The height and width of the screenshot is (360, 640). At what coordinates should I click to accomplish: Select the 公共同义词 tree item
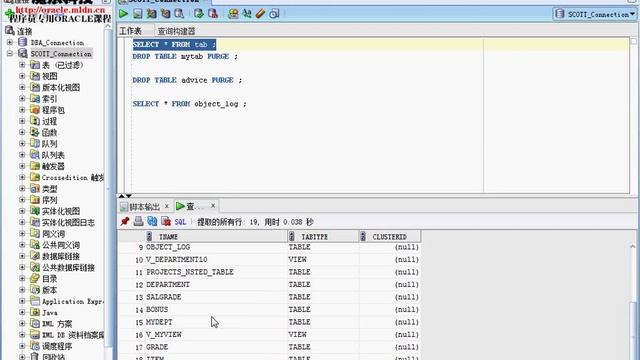(x=61, y=245)
